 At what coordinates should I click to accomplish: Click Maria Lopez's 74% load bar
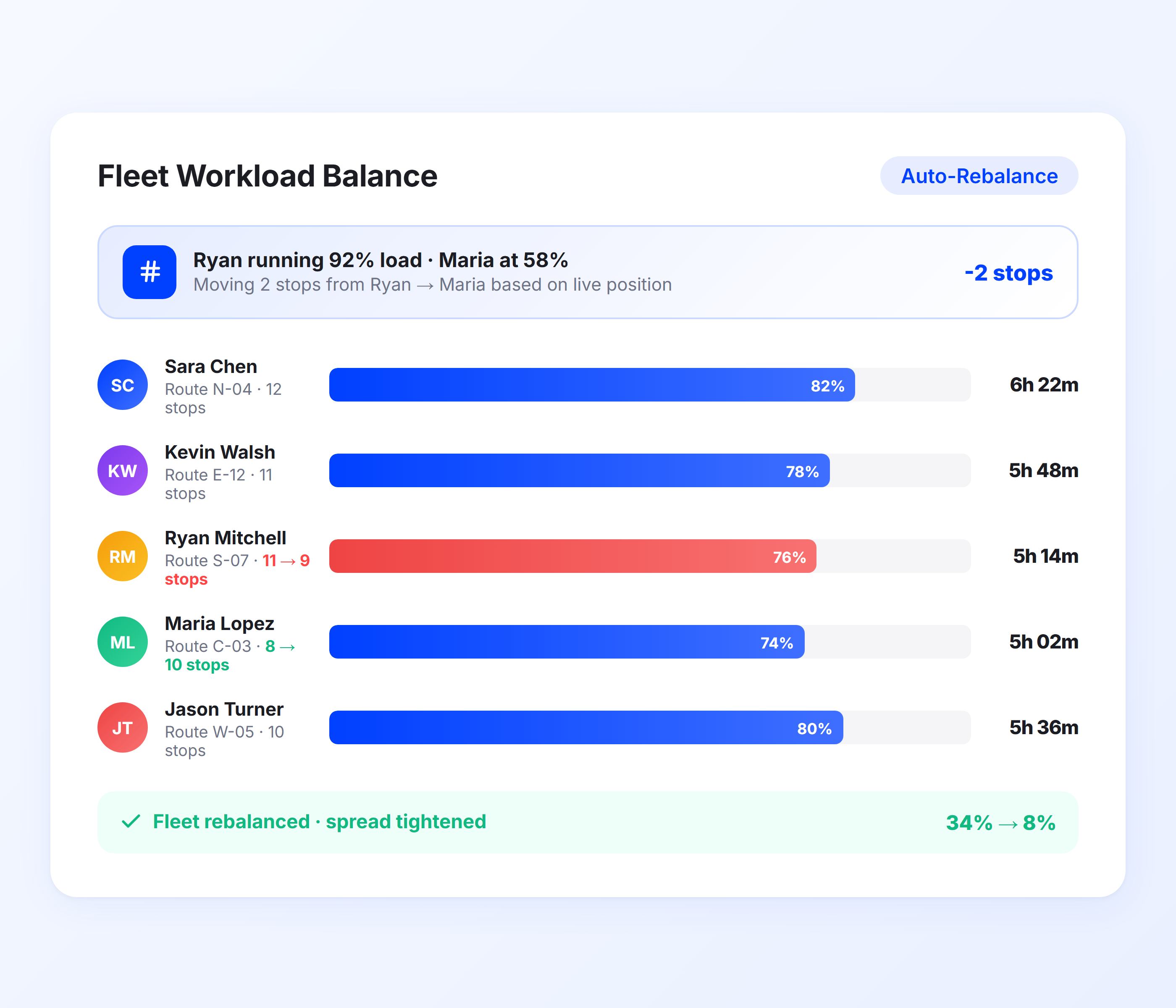pos(567,642)
